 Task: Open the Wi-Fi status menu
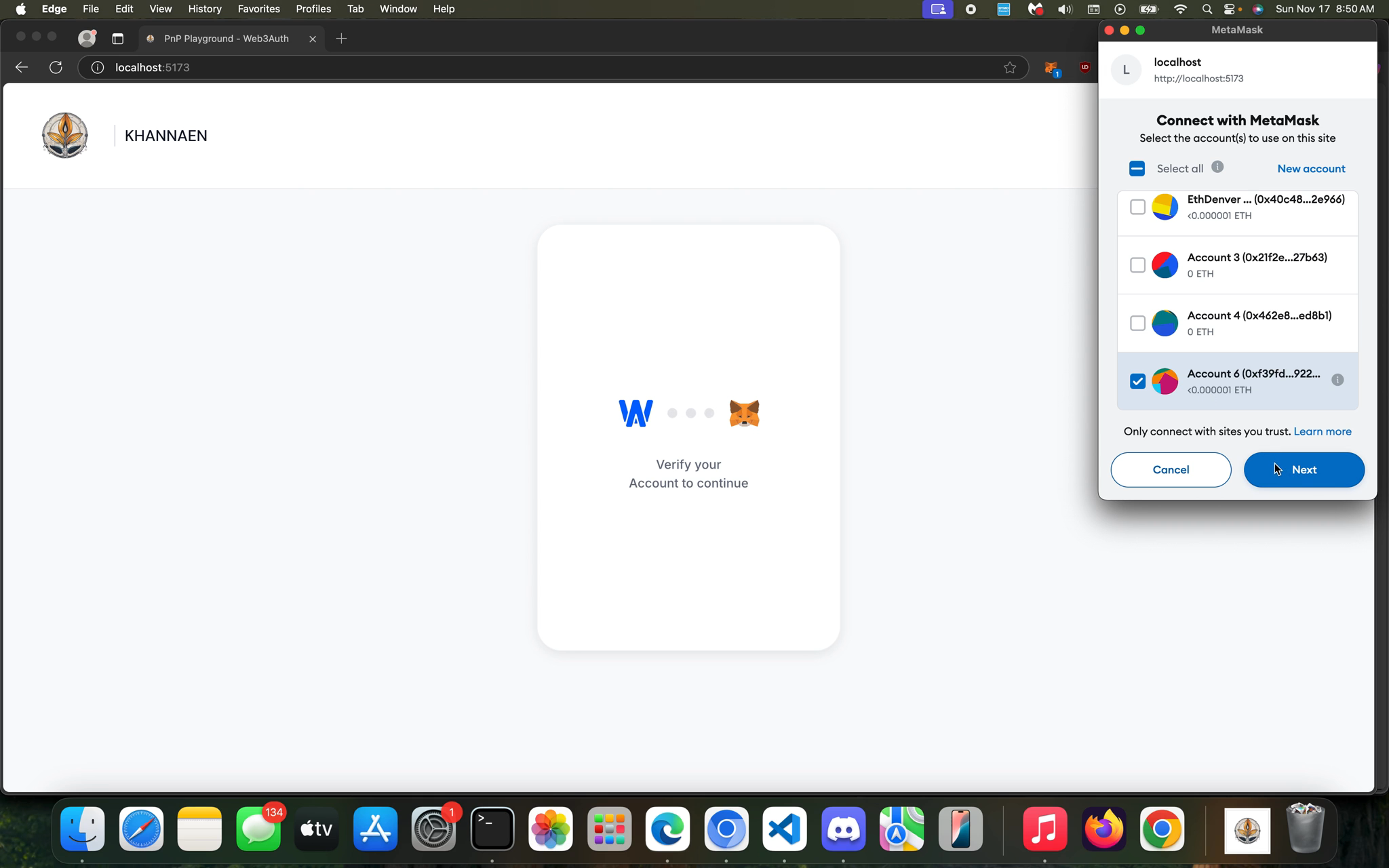[1181, 9]
